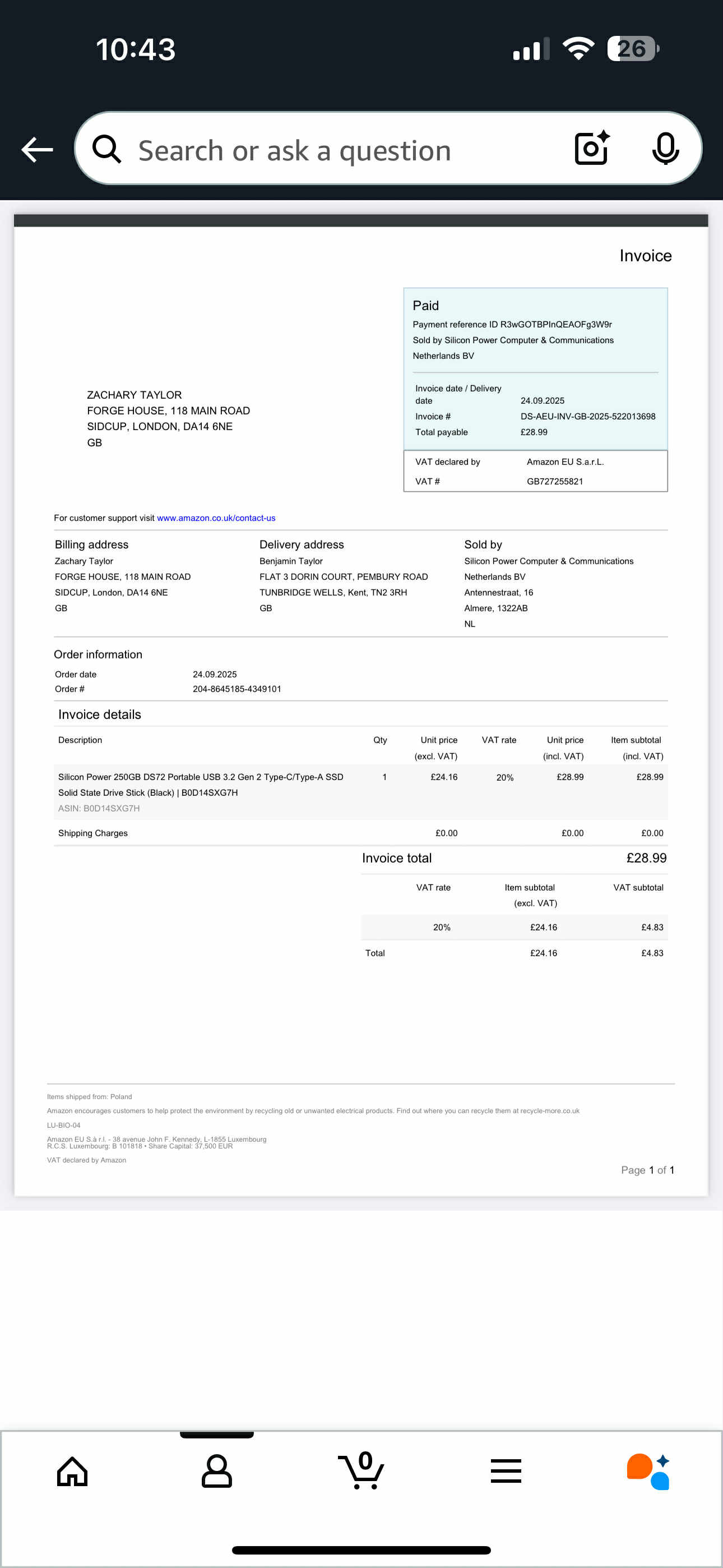Screen dimensions: 723x1568
Task: Tap the recycle-more.co.uk text in the footer
Action: pyautogui.click(x=550, y=1111)
